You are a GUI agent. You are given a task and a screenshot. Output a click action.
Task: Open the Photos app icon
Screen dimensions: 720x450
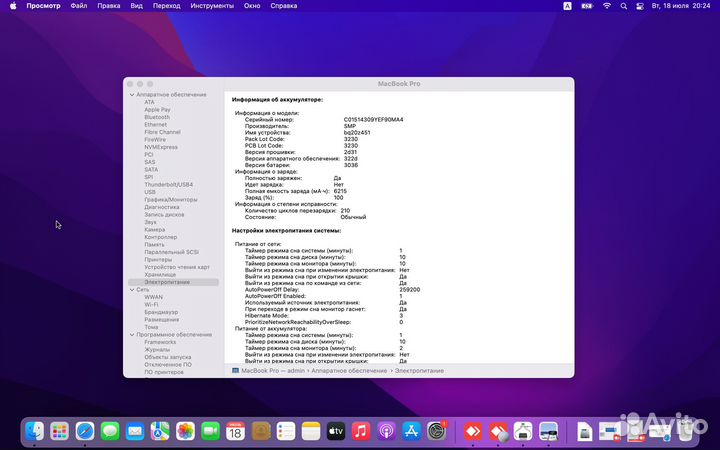(186, 431)
